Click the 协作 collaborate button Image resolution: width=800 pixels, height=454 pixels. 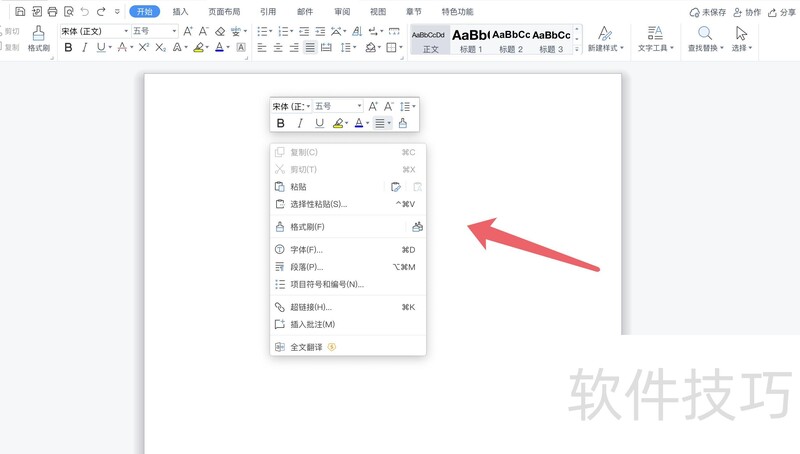(x=747, y=12)
